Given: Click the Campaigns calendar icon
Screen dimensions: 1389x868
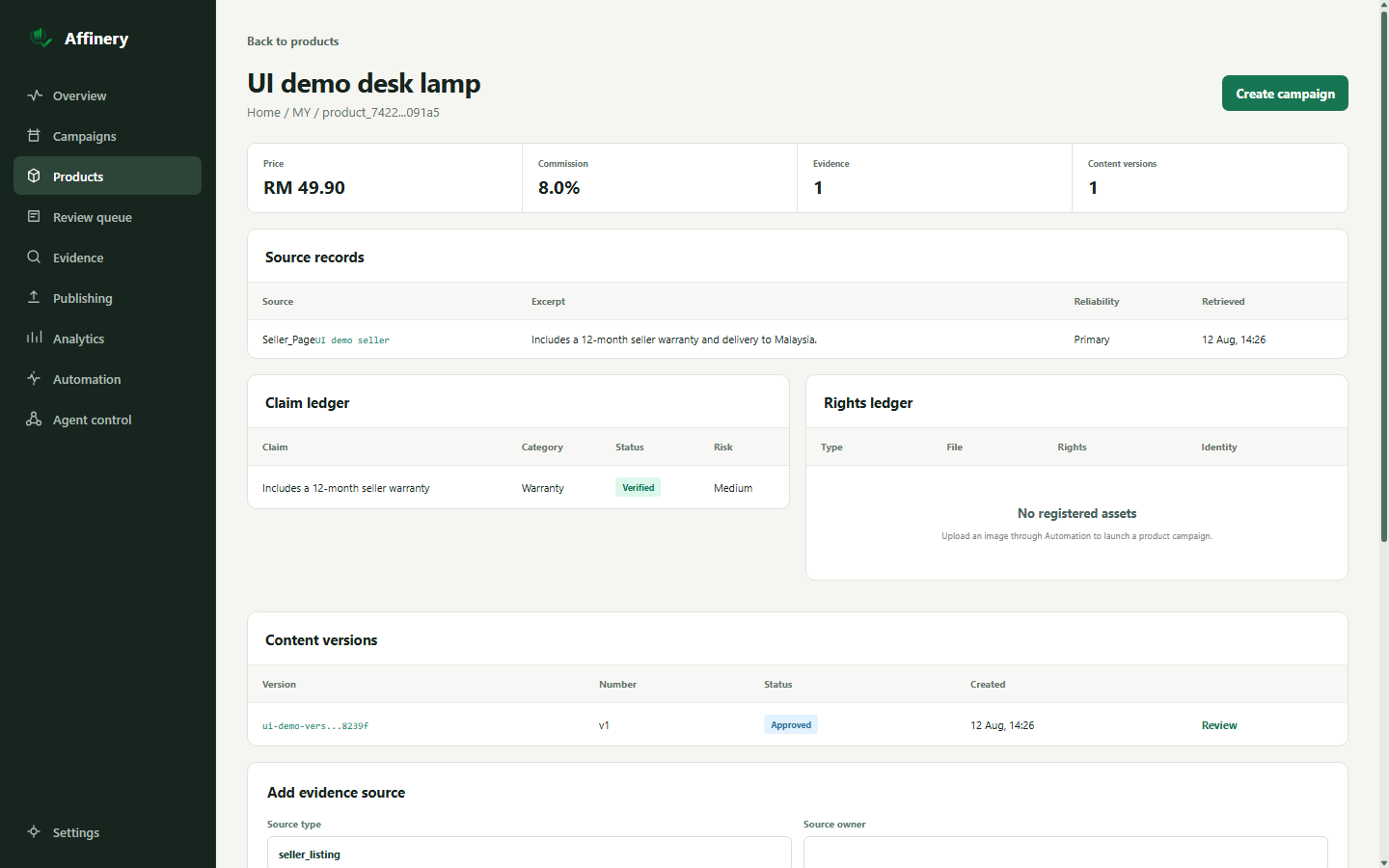Looking at the screenshot, I should (x=34, y=136).
